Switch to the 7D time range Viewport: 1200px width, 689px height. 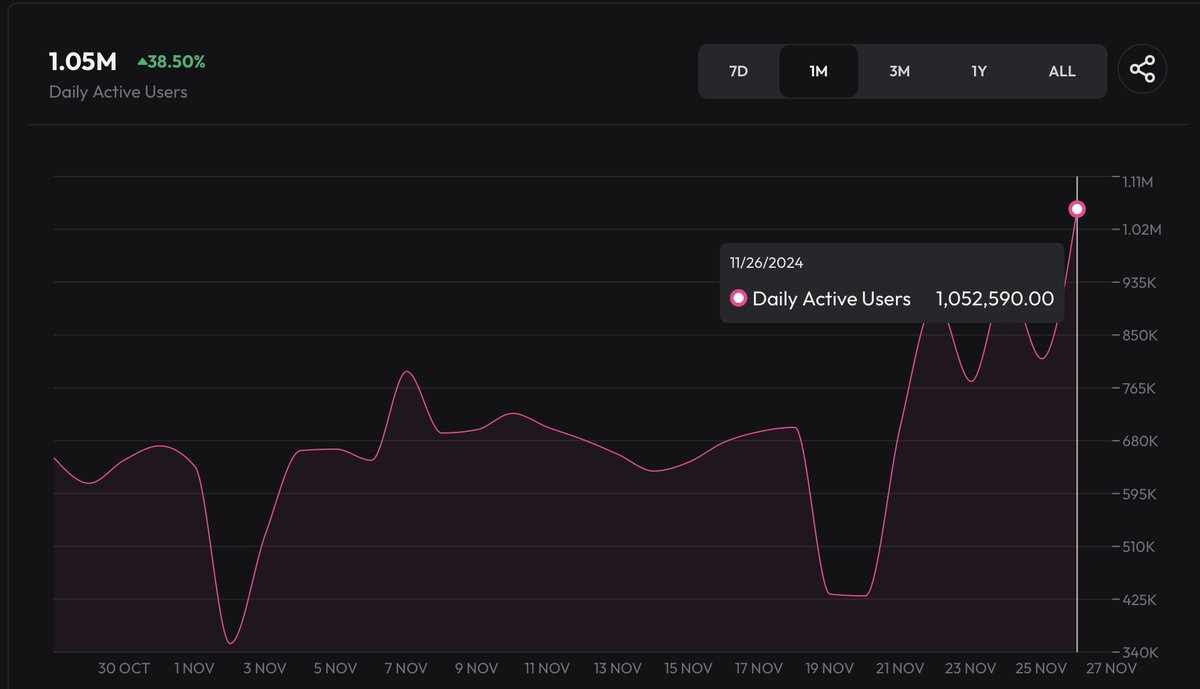(738, 71)
